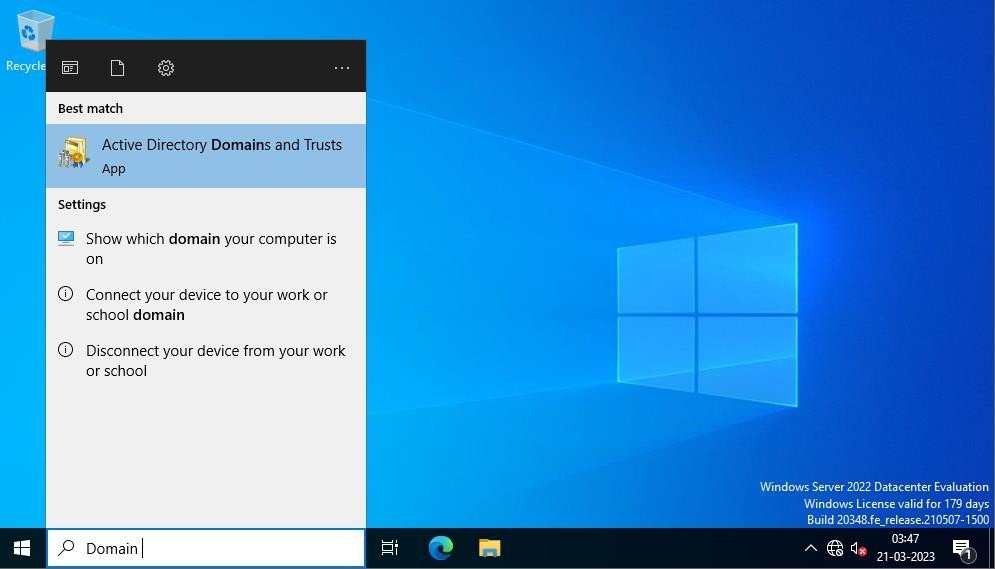Click the magnifier icon in the search box

coord(67,547)
